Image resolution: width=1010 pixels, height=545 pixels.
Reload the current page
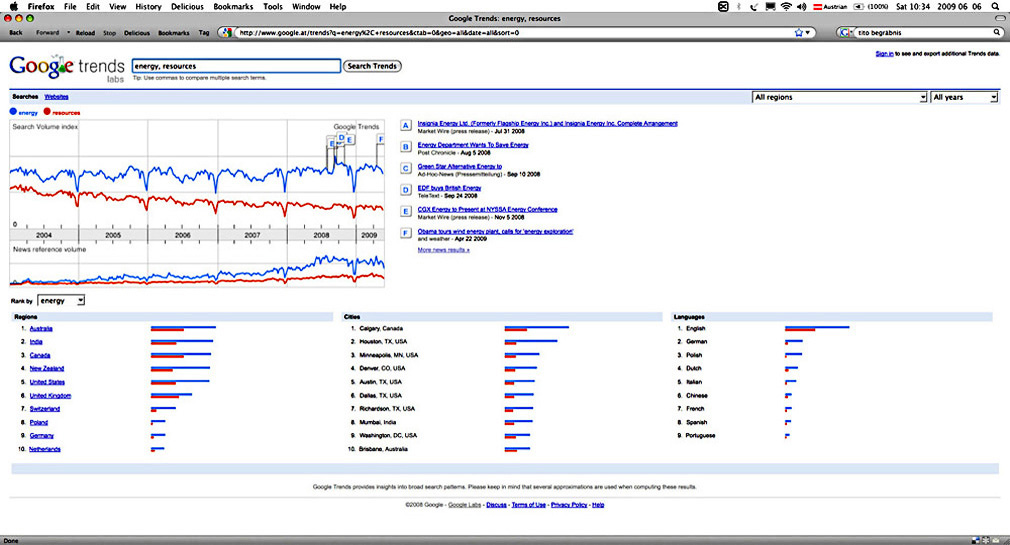click(x=85, y=33)
